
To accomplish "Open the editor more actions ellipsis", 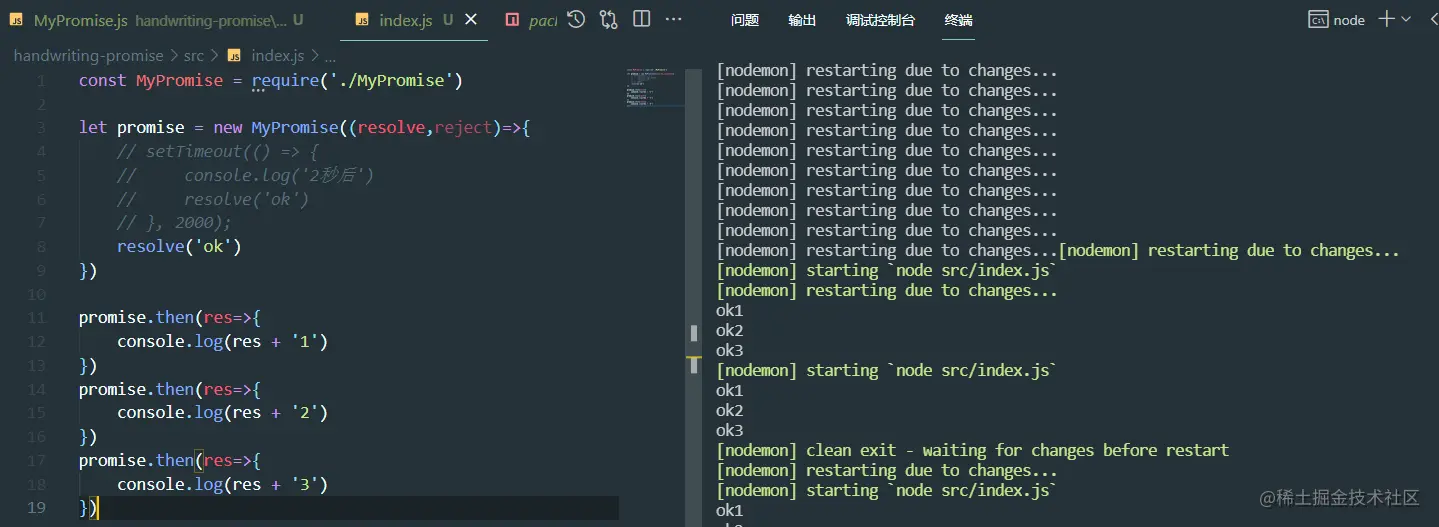I will point(674,19).
